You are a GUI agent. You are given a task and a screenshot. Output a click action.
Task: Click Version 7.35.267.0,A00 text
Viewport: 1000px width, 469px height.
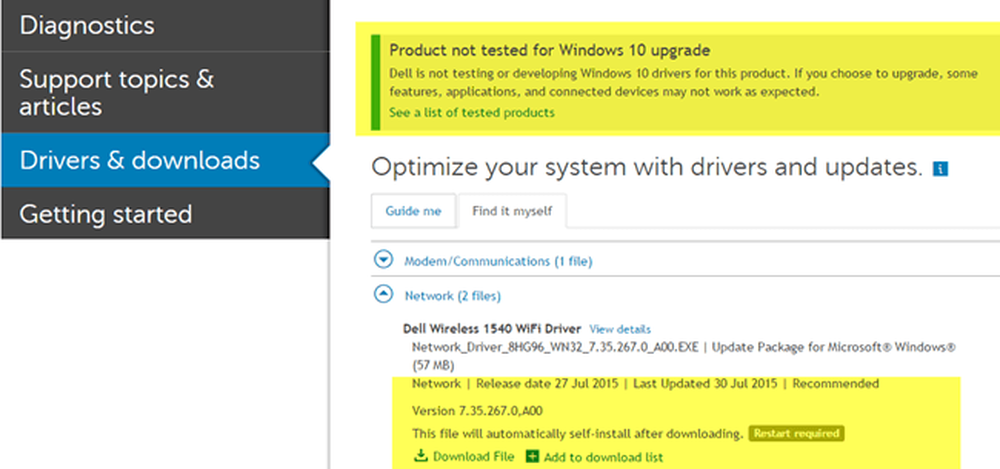pyautogui.click(x=477, y=410)
